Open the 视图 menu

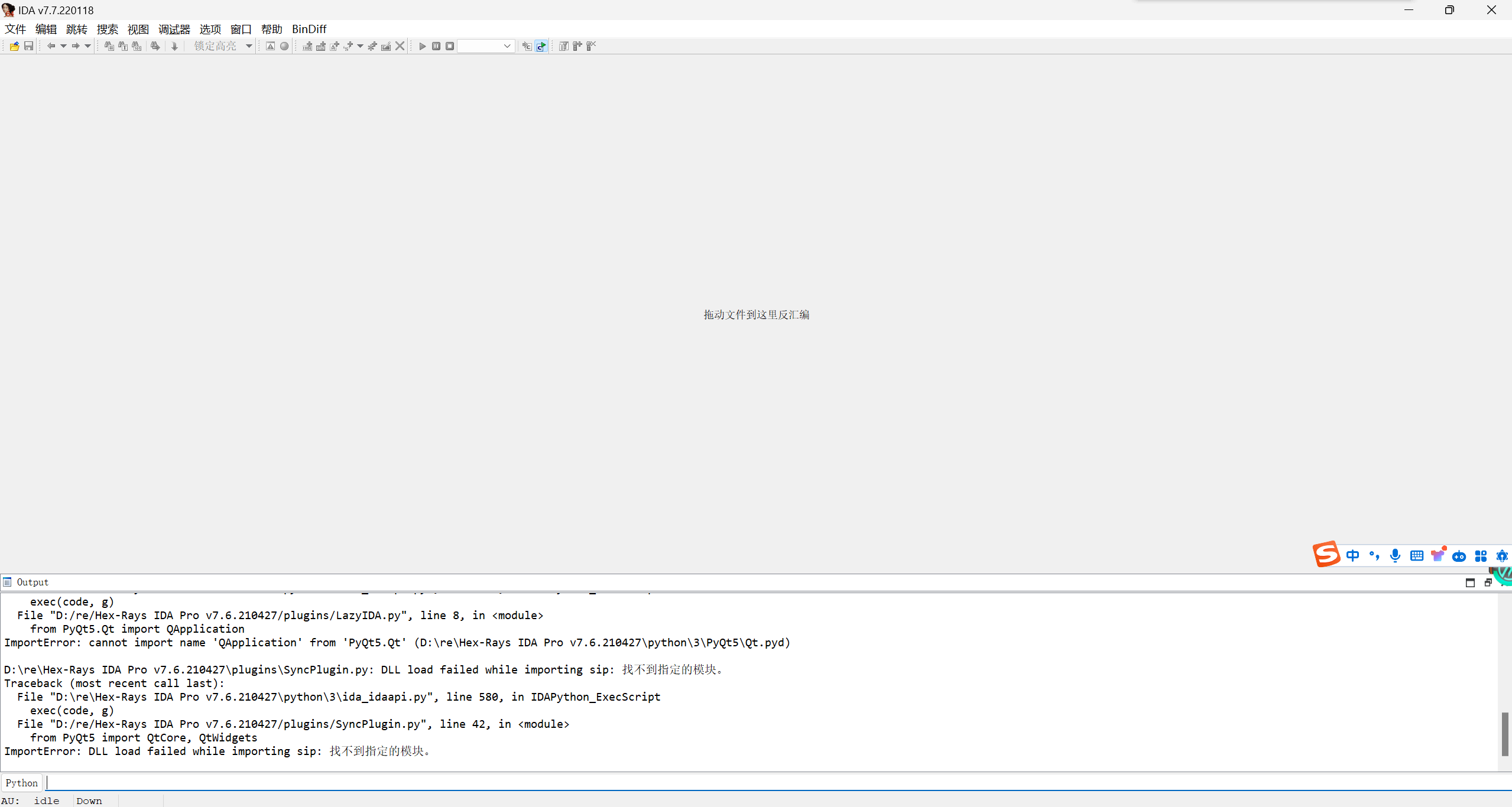point(138,30)
